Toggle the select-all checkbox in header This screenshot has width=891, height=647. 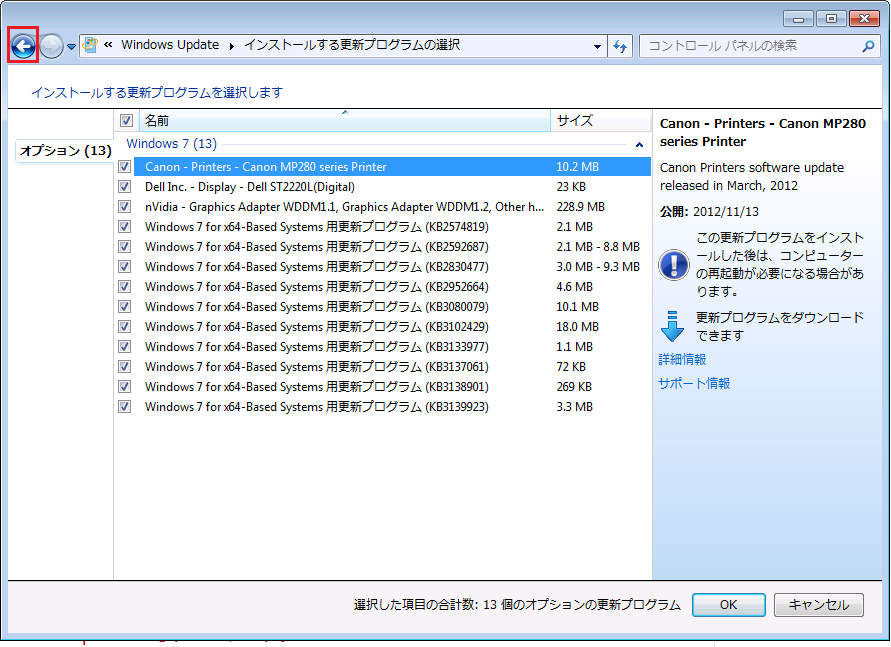pyautogui.click(x=126, y=120)
